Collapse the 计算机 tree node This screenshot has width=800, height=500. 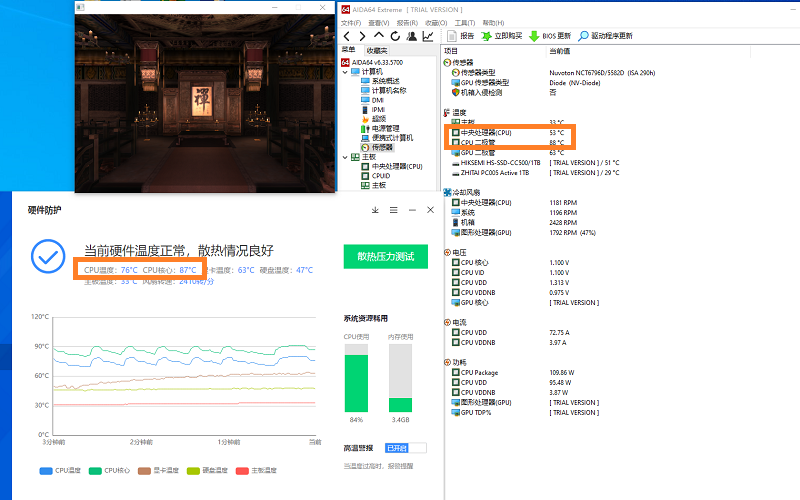[x=345, y=72]
